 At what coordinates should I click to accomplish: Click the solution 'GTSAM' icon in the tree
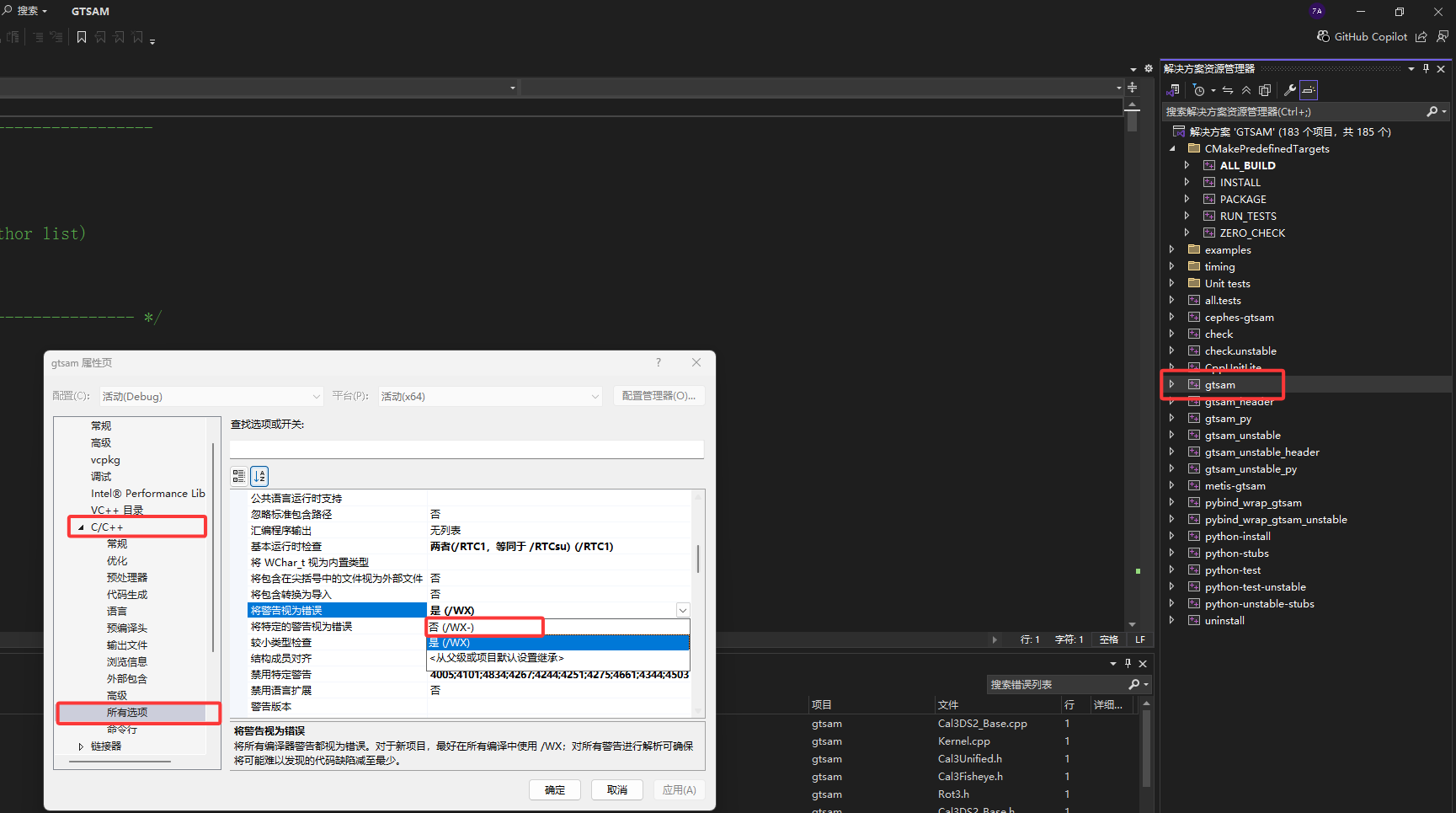(x=1179, y=131)
